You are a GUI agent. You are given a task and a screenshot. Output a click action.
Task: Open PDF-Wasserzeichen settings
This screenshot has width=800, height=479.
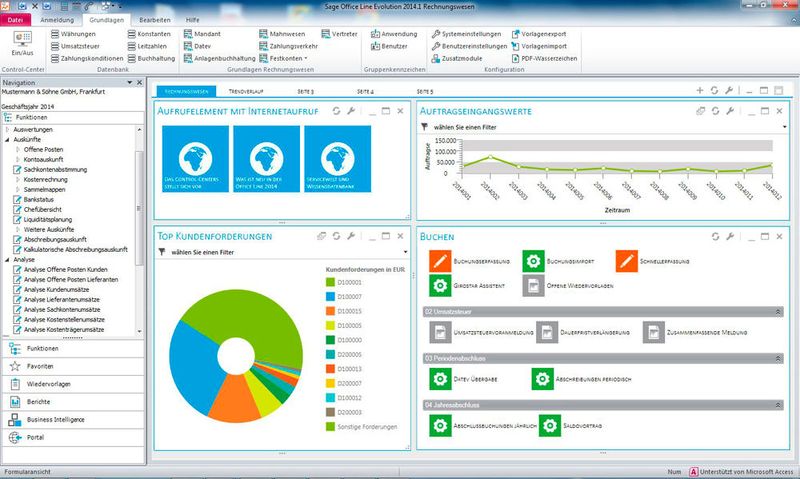point(544,58)
